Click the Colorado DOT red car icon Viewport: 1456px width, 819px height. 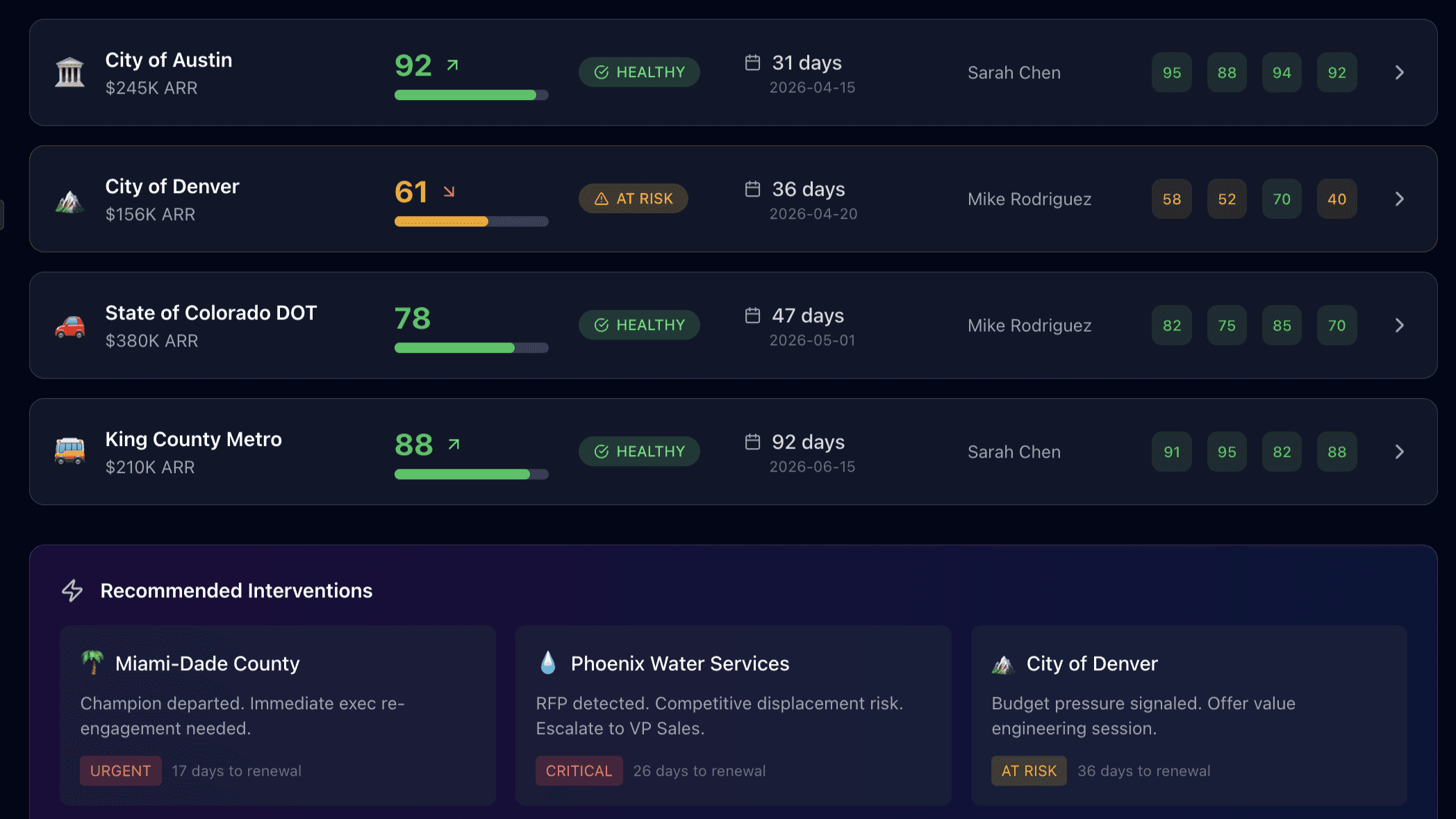coord(69,326)
